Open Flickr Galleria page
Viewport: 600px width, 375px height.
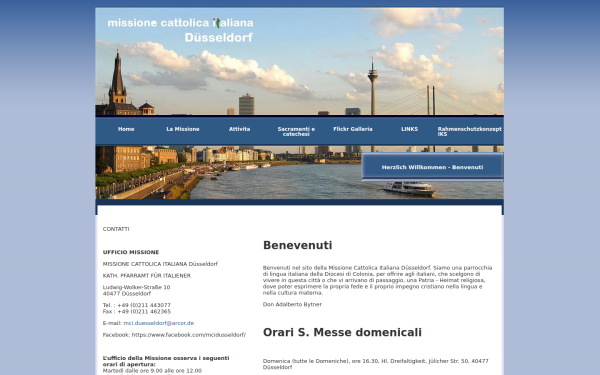353,129
